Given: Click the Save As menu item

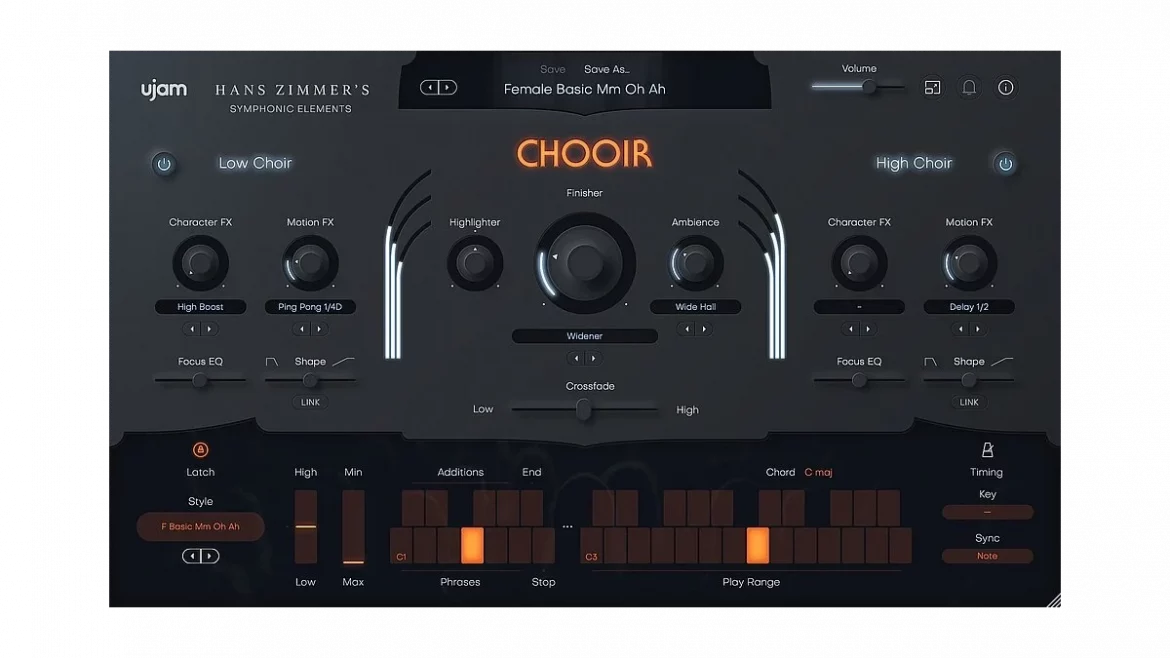Looking at the screenshot, I should pos(606,69).
